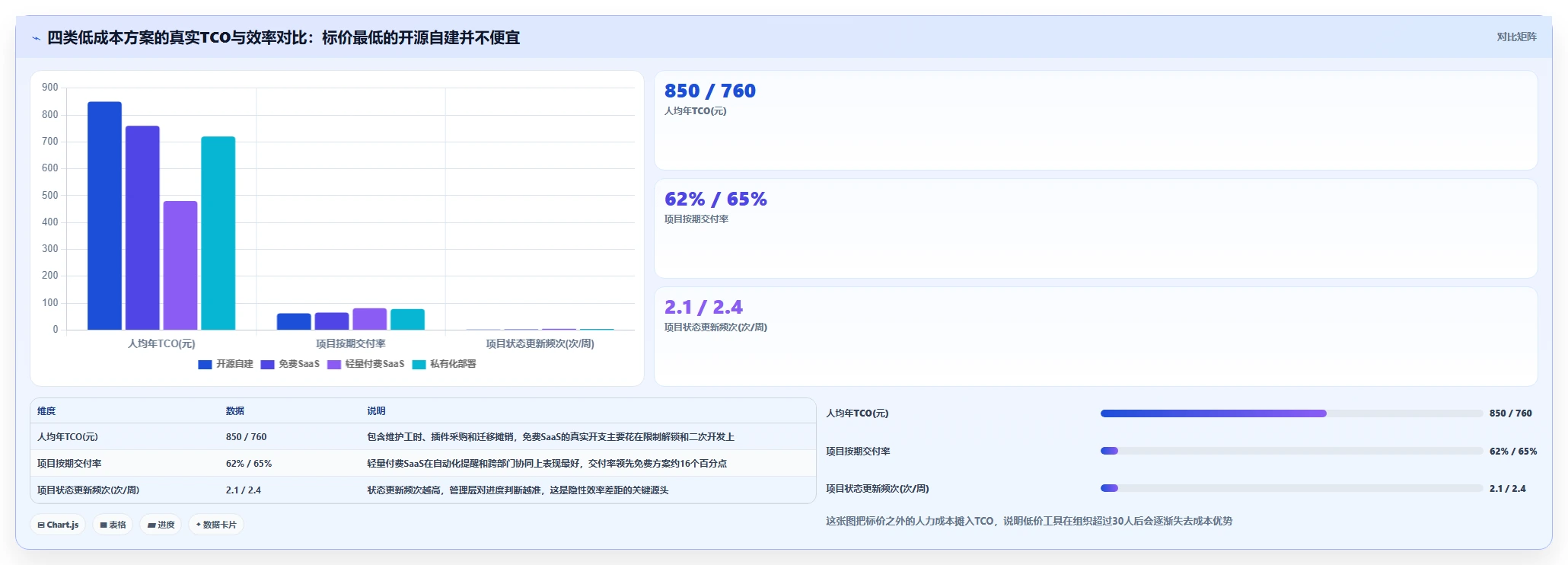The image size is (1568, 565).
Task: Select the 2.1 / 2.4 KPI card value
Action: pyautogui.click(x=703, y=308)
